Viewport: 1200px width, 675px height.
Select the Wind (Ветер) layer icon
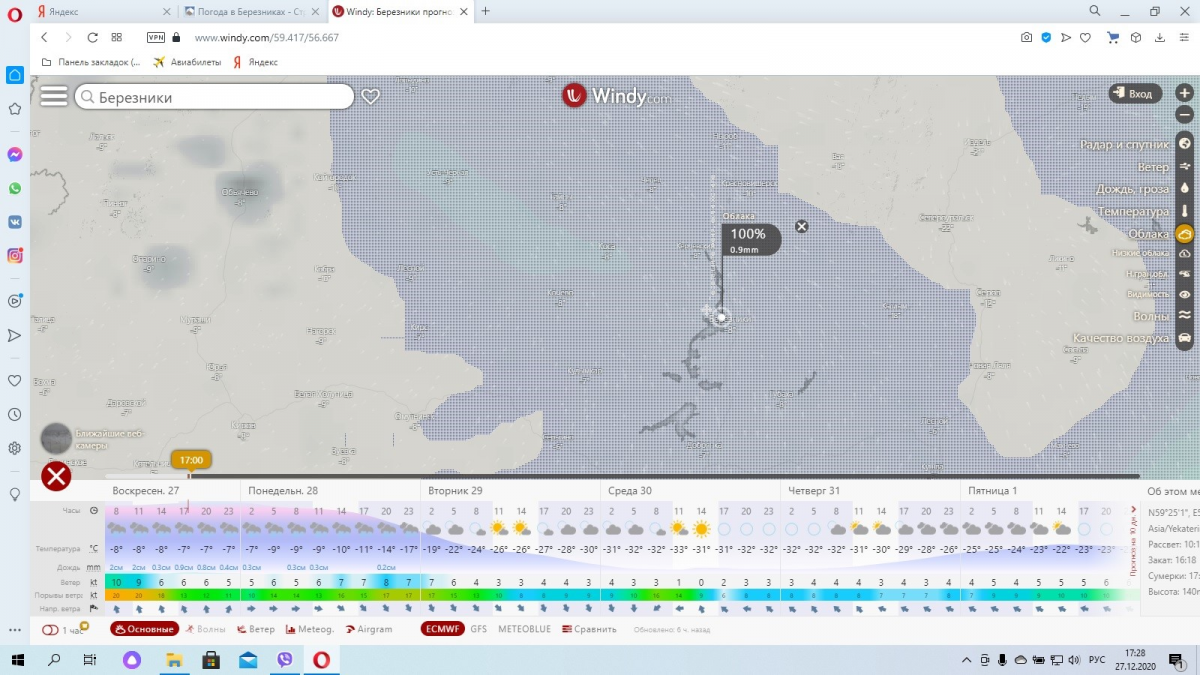pyautogui.click(x=1184, y=167)
